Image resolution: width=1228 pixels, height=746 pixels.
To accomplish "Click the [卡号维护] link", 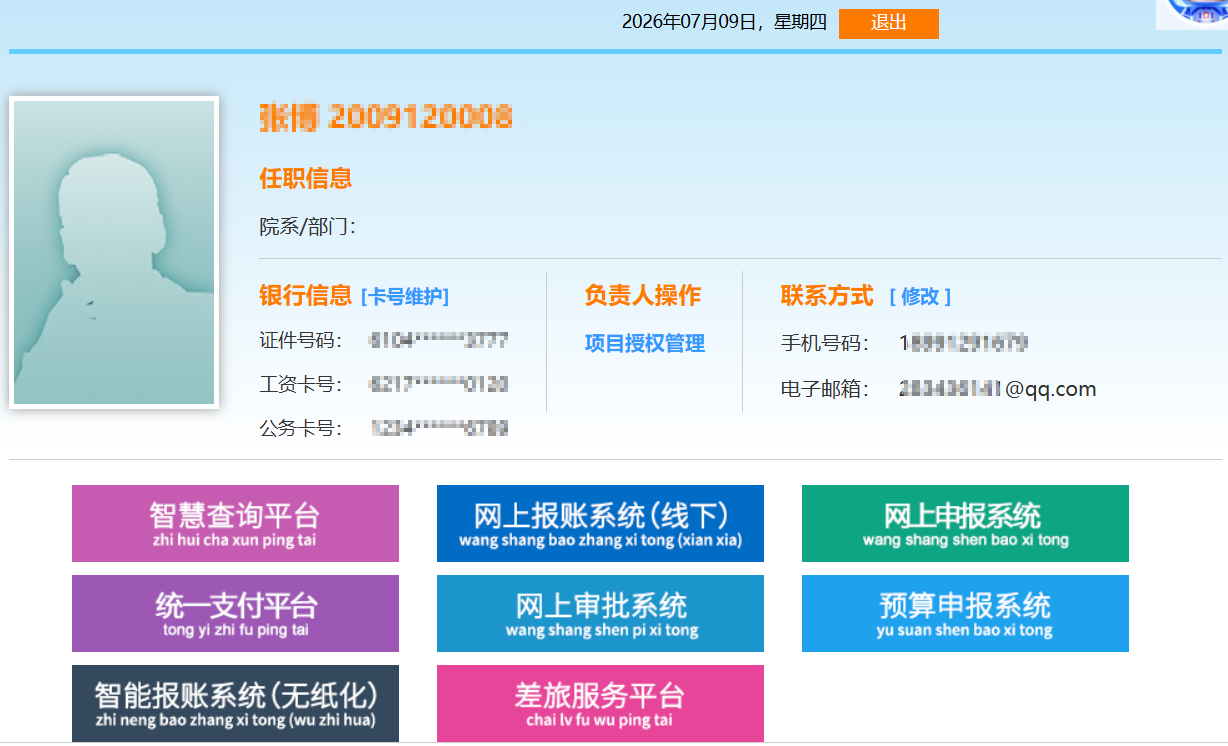I will tap(405, 297).
